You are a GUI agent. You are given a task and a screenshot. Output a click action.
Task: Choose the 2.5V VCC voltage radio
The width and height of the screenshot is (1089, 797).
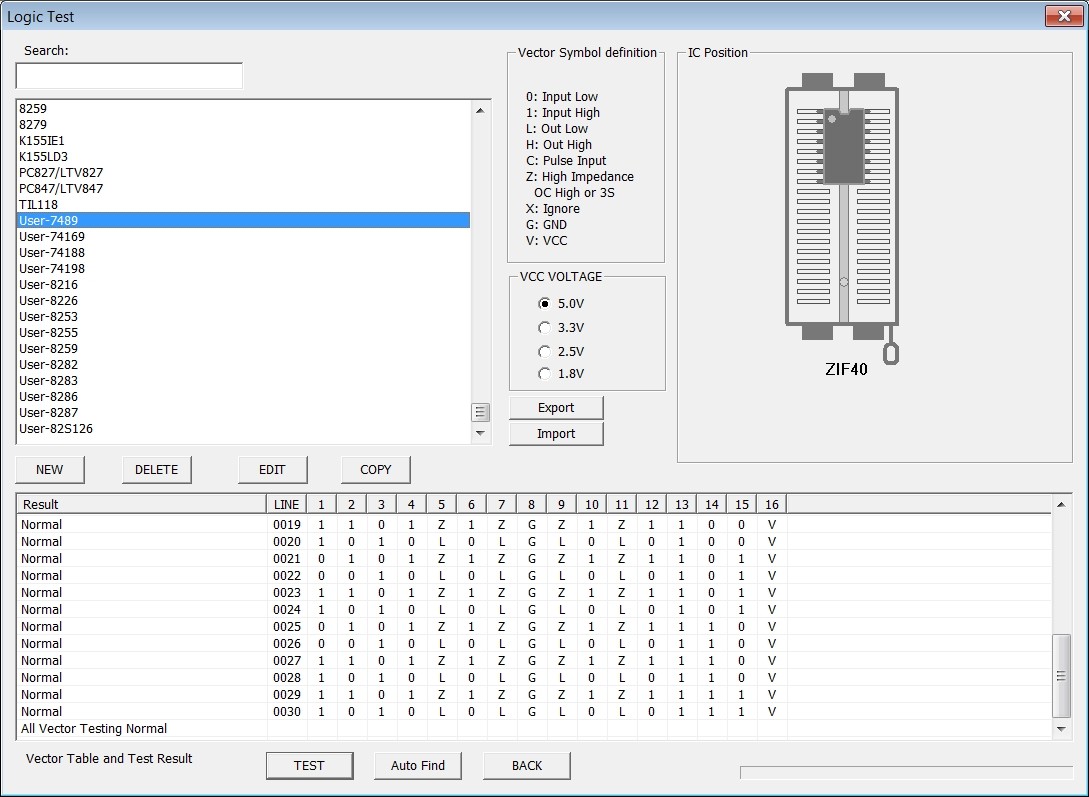click(x=561, y=351)
